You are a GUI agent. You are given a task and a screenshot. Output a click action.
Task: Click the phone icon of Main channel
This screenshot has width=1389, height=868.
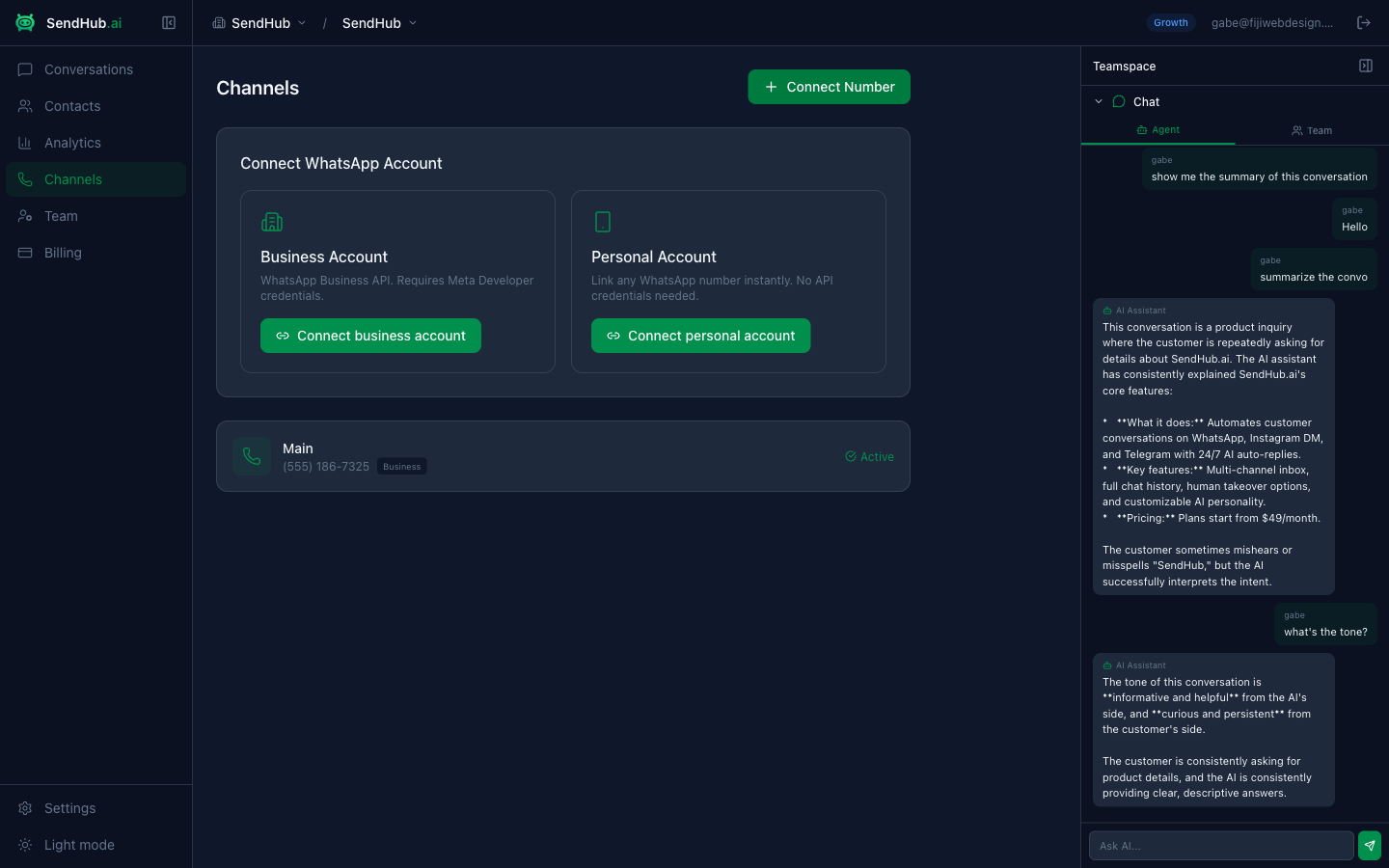click(x=252, y=456)
